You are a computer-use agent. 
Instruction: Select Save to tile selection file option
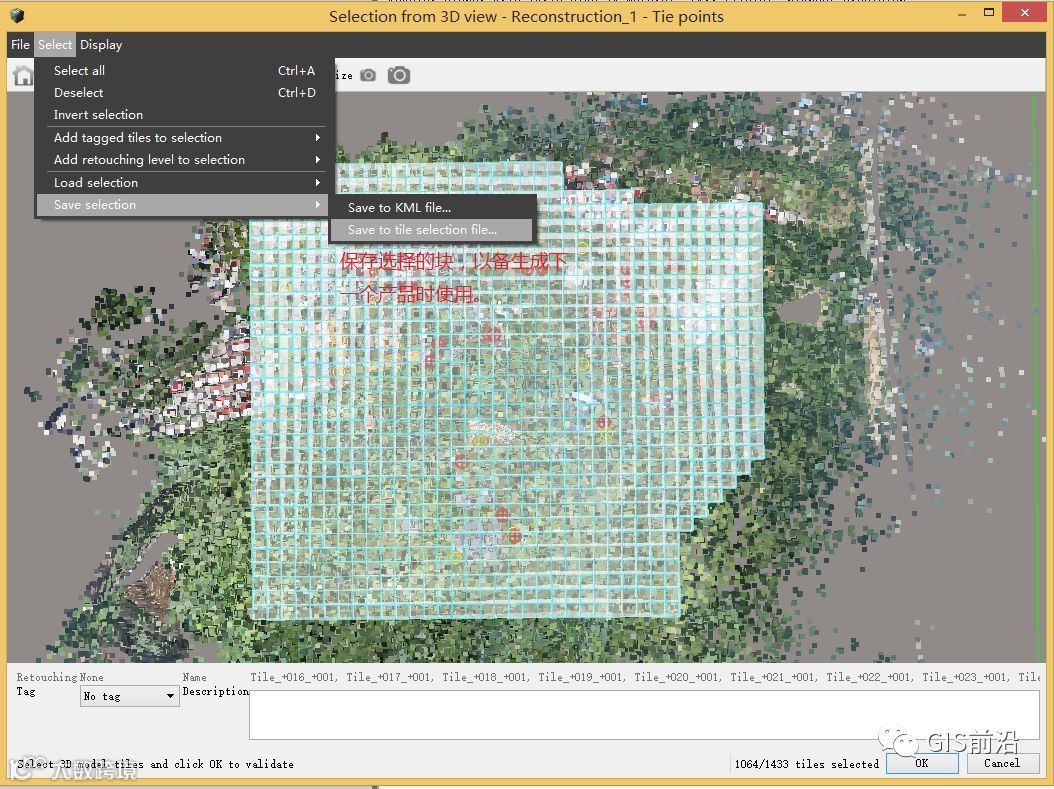tap(422, 230)
